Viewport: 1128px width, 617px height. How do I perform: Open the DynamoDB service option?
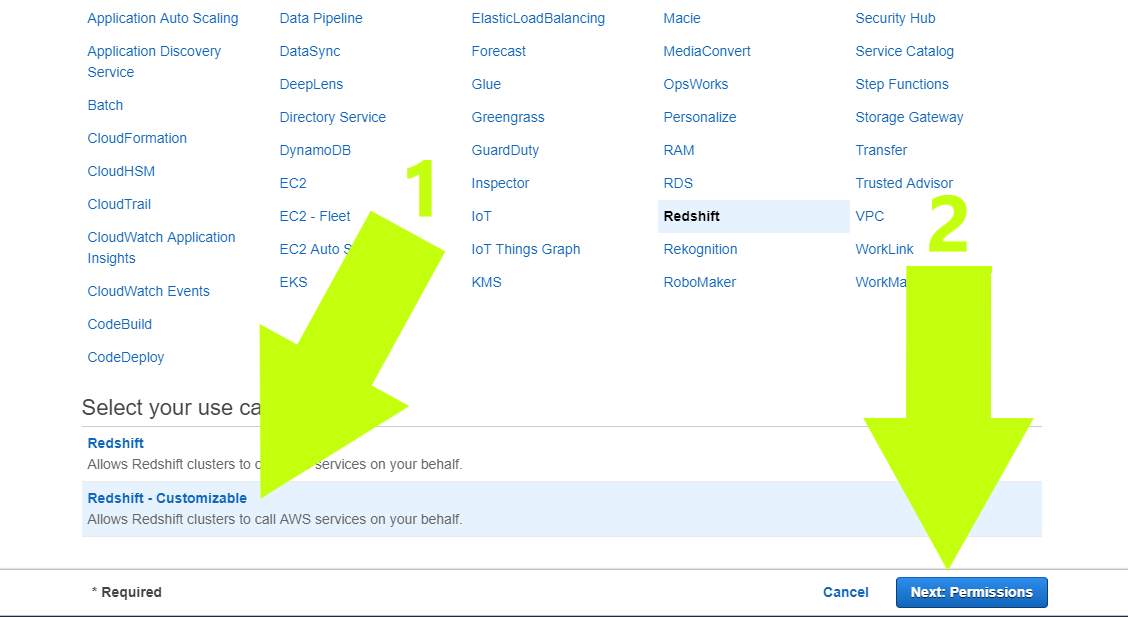tap(312, 150)
